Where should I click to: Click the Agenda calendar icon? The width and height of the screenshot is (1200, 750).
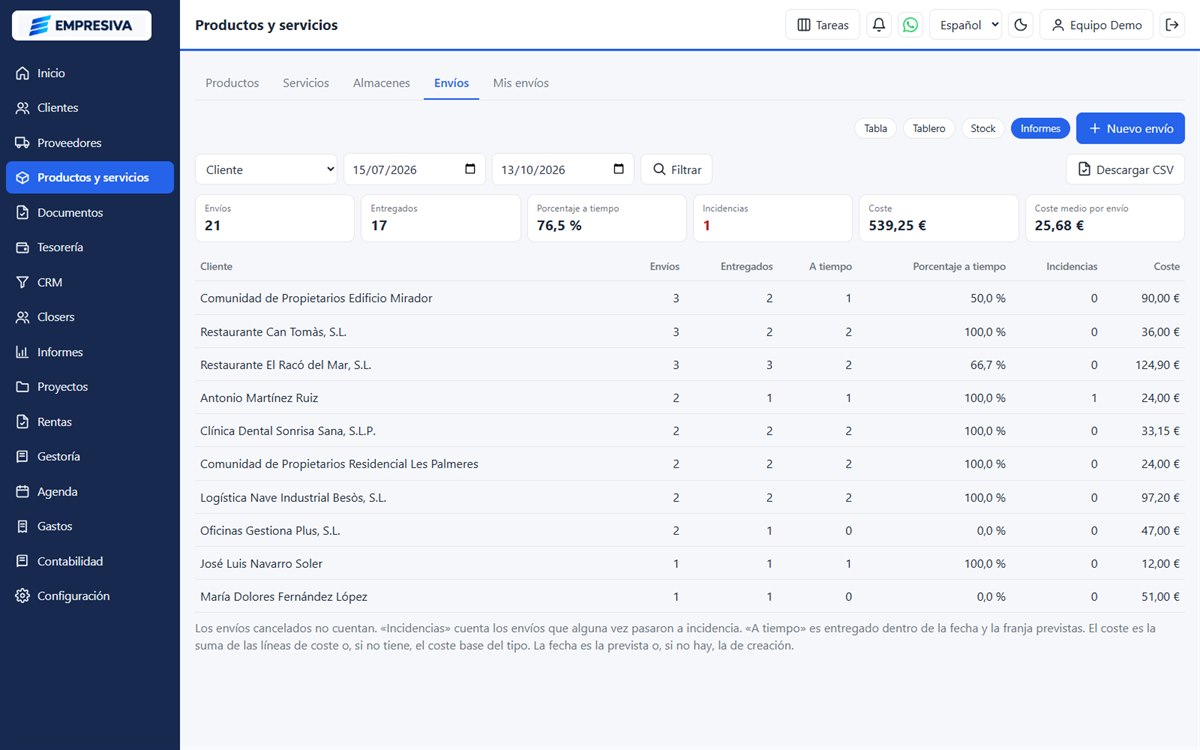point(23,492)
